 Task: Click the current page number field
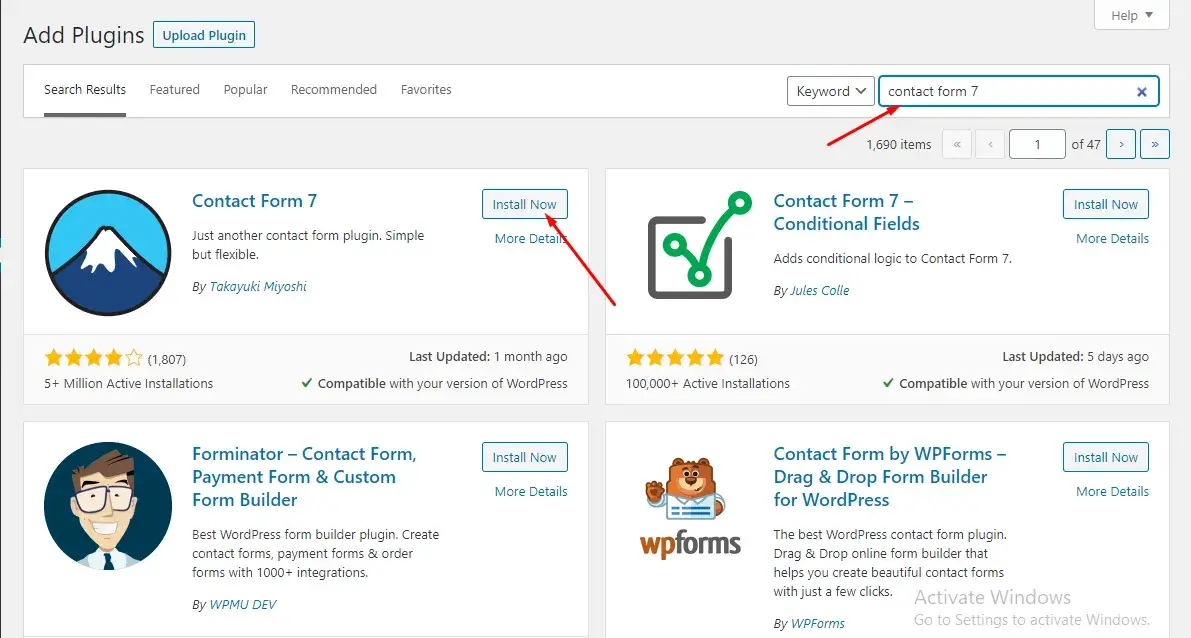coord(1036,145)
